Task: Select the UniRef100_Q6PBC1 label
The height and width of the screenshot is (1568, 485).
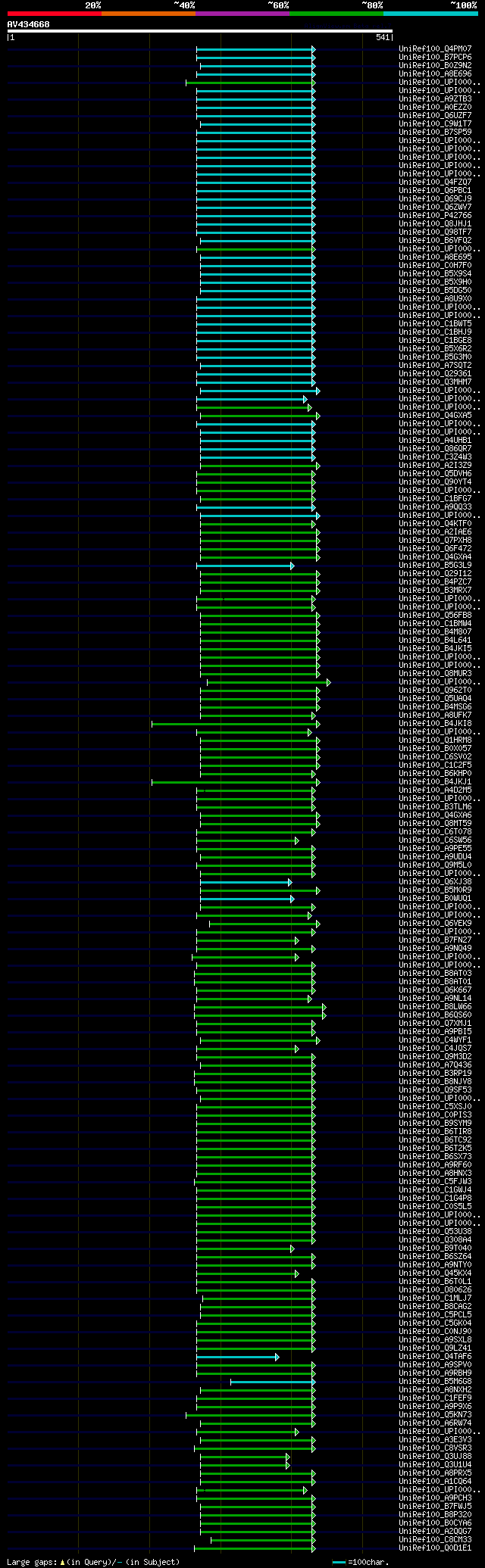Action: 435,190
